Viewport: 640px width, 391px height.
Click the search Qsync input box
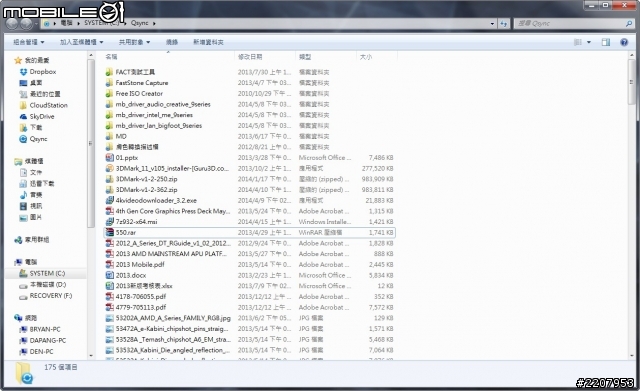570,24
